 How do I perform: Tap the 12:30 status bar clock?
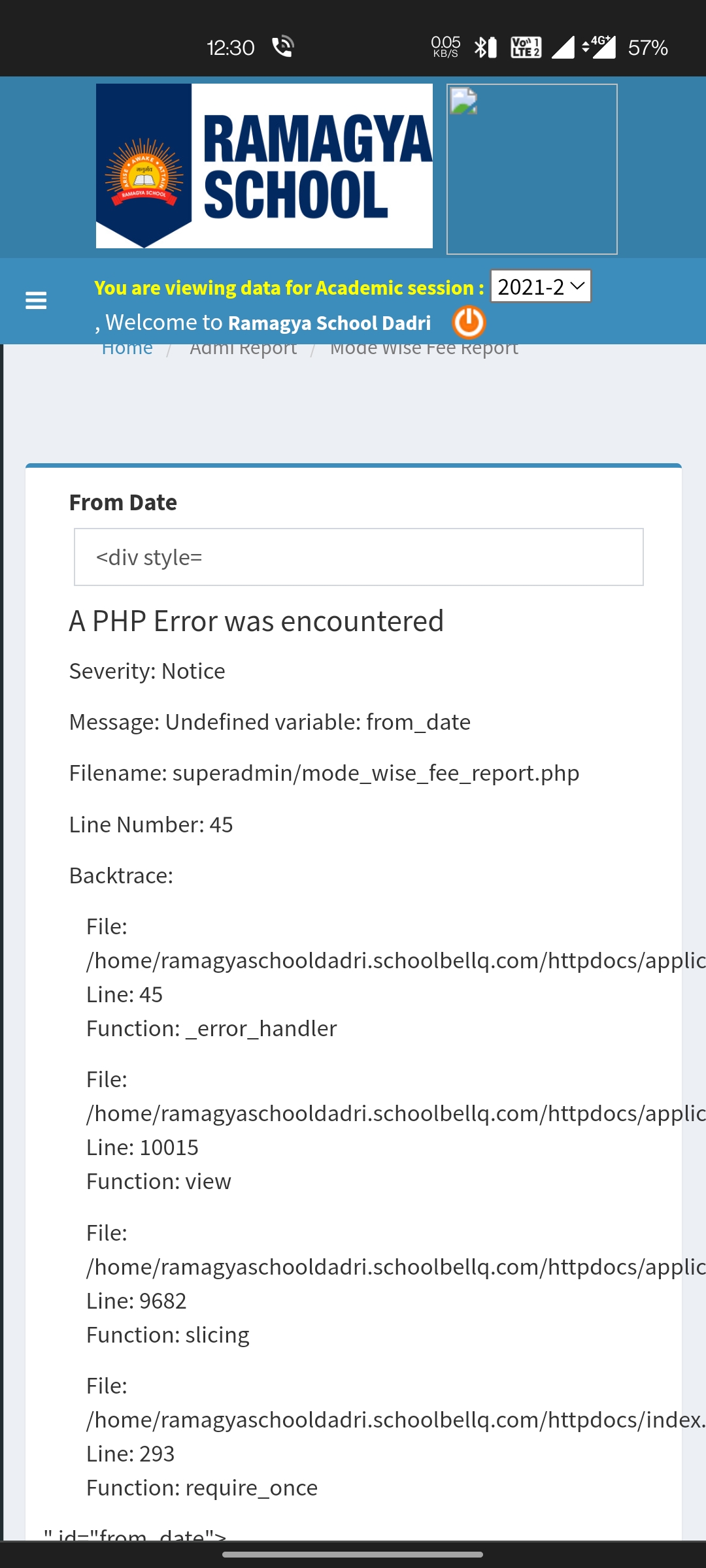click(x=230, y=48)
